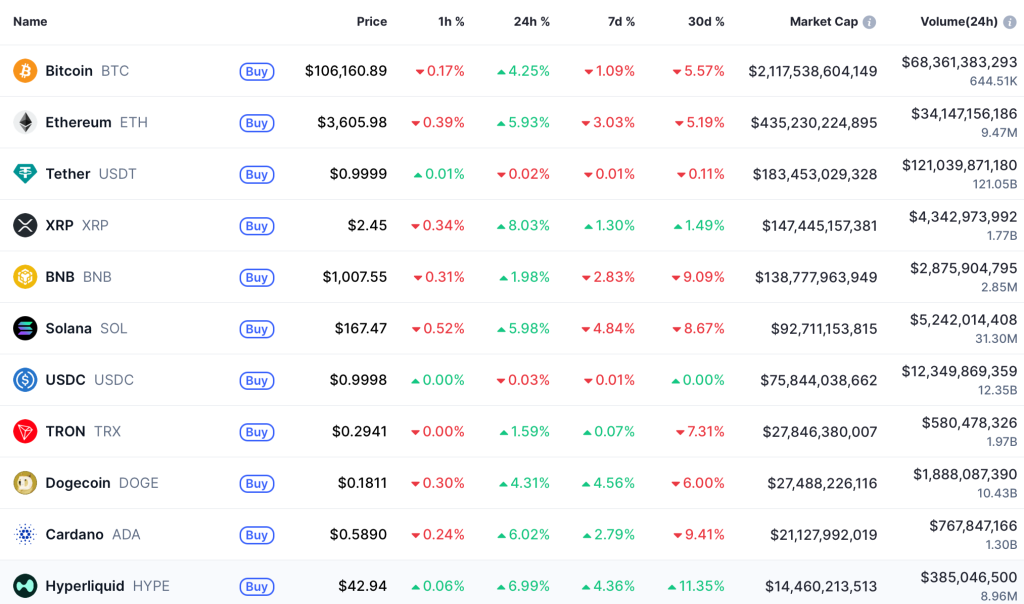The width and height of the screenshot is (1024, 604).
Task: Click the Cardano ADA logo icon
Action: pos(23,535)
